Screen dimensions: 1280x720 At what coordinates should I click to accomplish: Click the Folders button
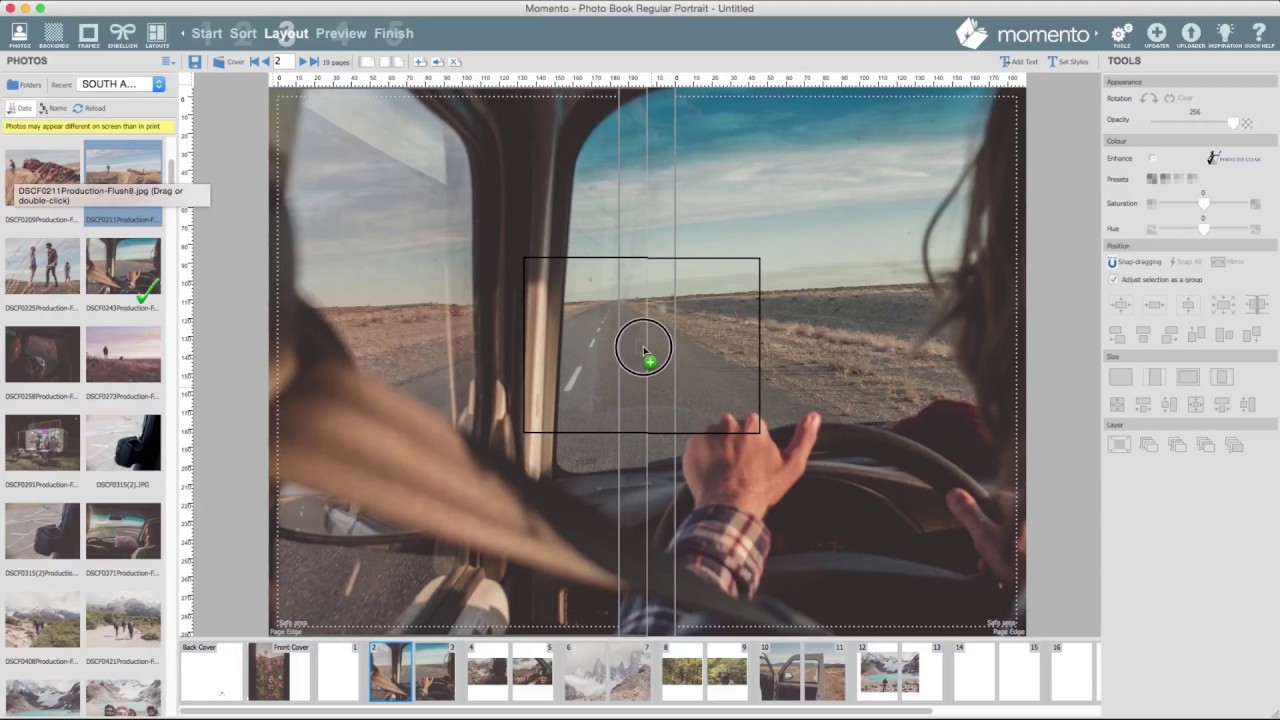[x=25, y=85]
